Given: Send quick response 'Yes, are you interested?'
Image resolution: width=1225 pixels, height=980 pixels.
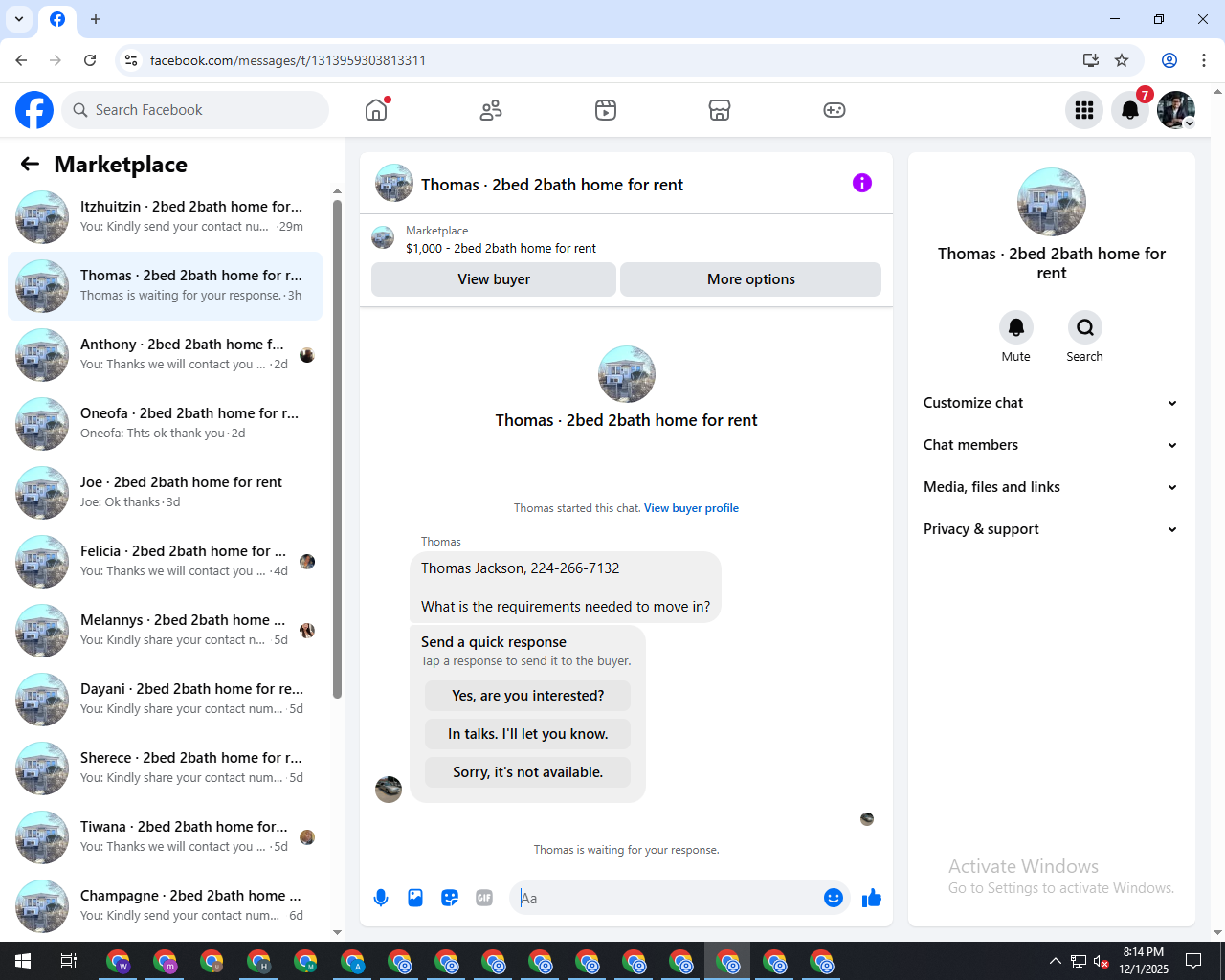Looking at the screenshot, I should (528, 696).
